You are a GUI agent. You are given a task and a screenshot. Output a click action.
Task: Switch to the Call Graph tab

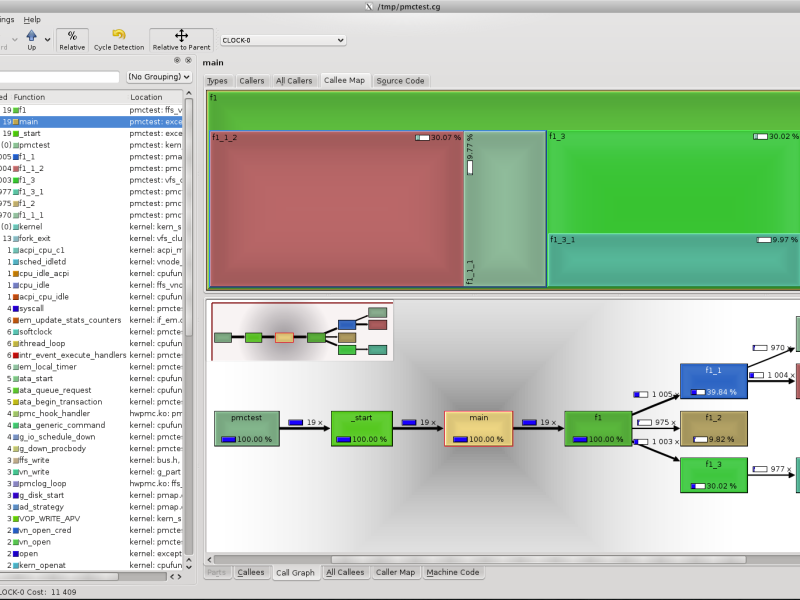(295, 572)
